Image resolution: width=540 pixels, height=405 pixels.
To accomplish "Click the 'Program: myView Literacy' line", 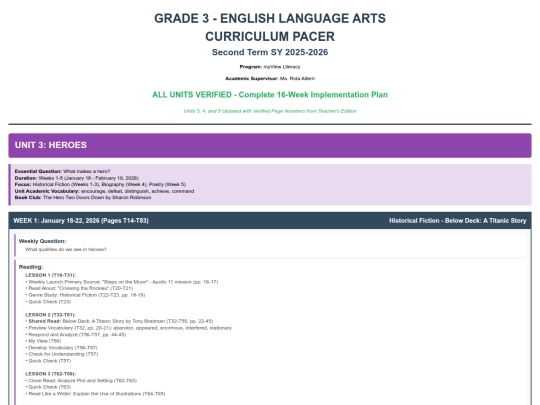I will coord(270,67).
